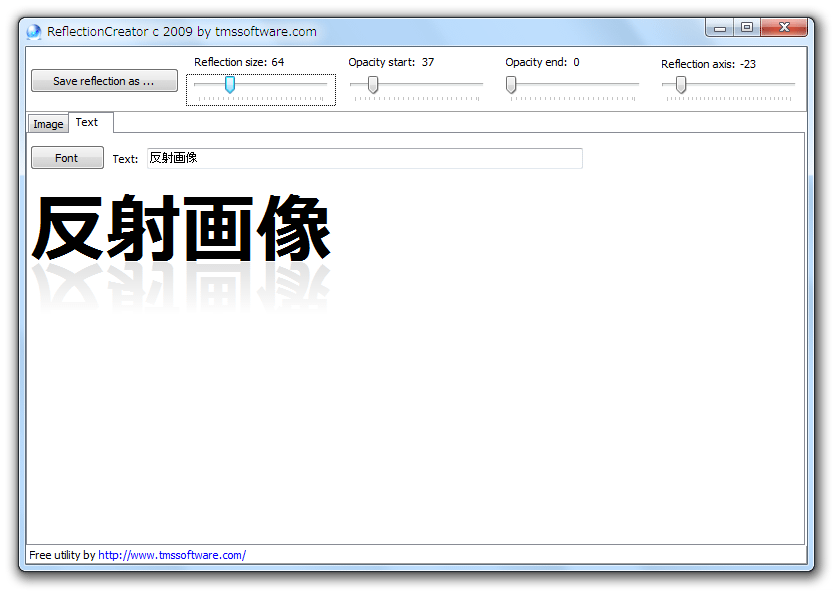Viewport: 837px width, 595px height.
Task: Click the 'Reflection size: 64' label
Action: coord(239,62)
